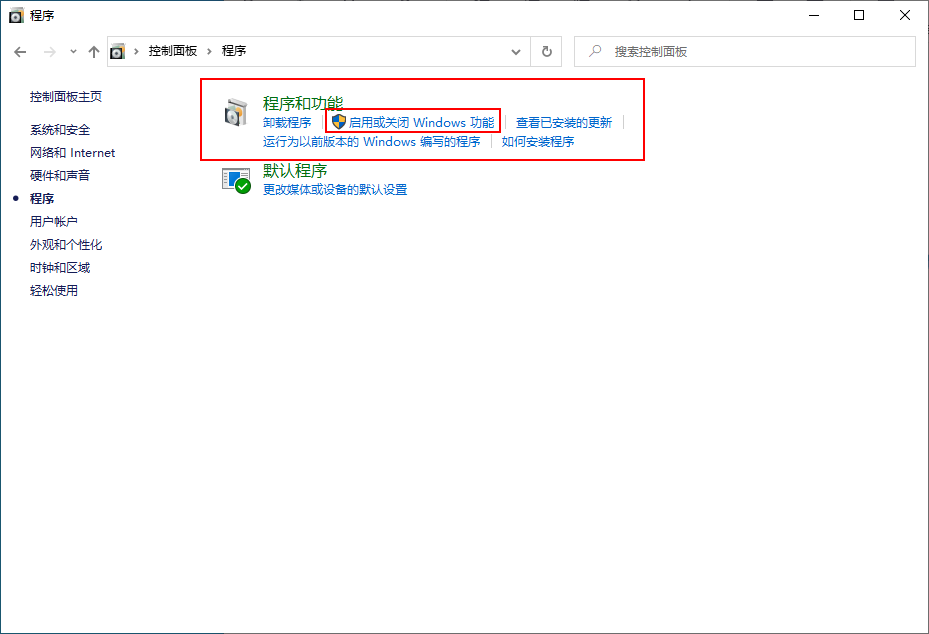Screen dimensions: 929x634
Task: Open the address bar history dropdown
Action: (x=516, y=52)
